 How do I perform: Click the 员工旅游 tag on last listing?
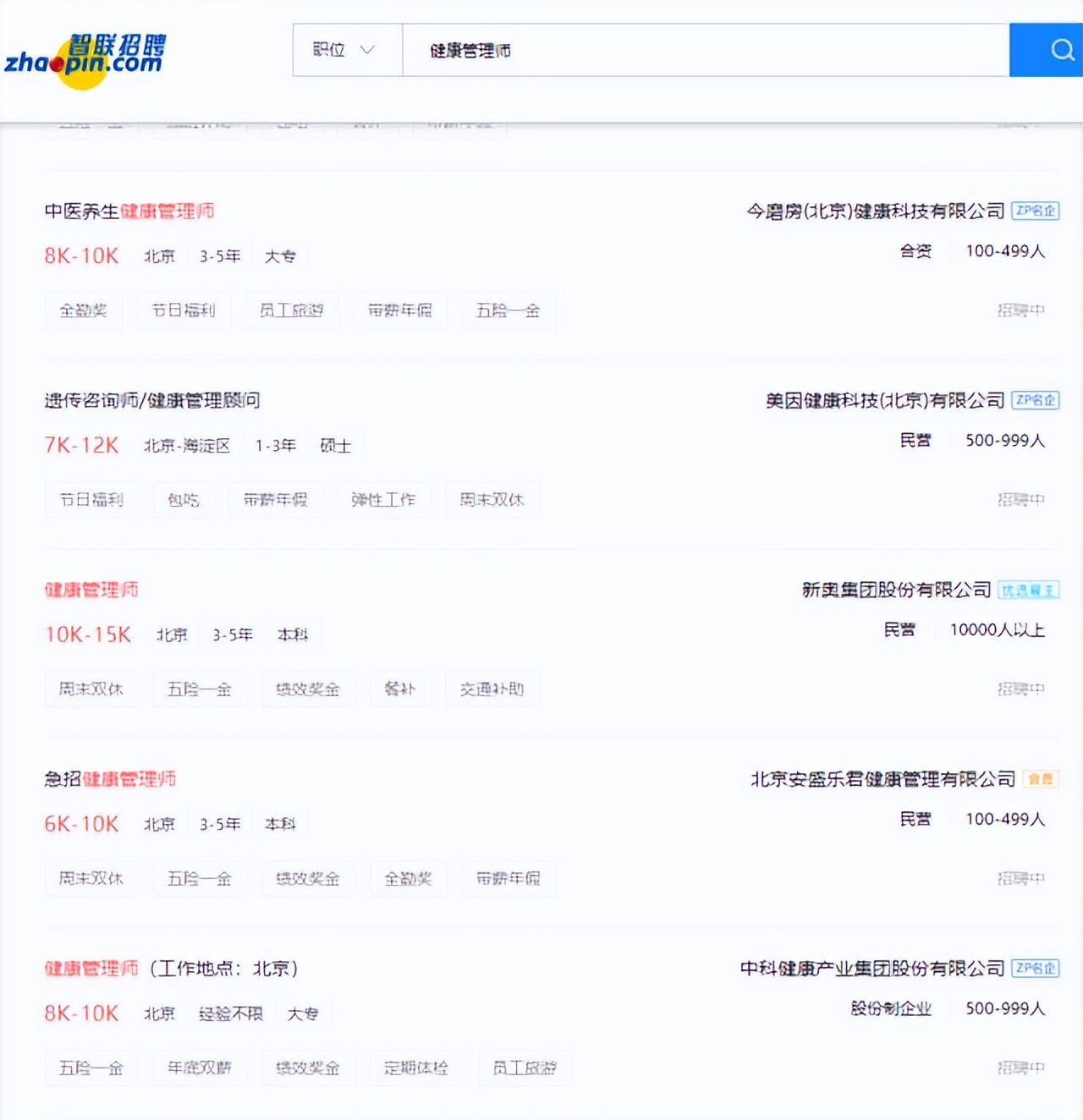525,1068
